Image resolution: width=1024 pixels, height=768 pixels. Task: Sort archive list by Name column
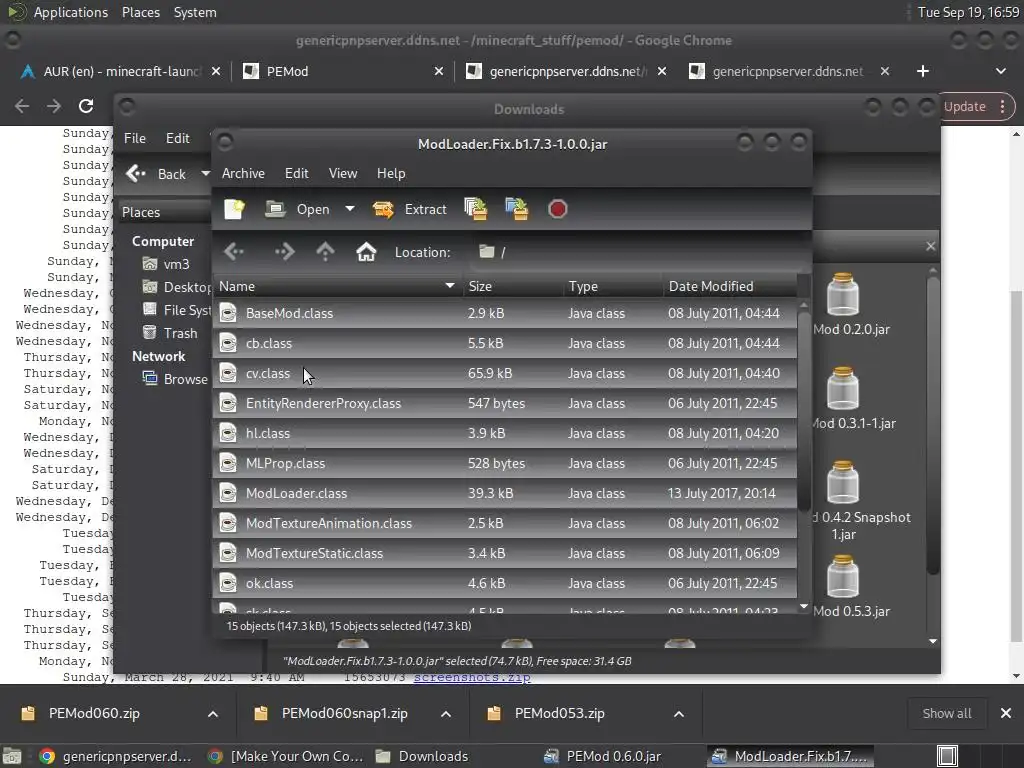(x=337, y=286)
